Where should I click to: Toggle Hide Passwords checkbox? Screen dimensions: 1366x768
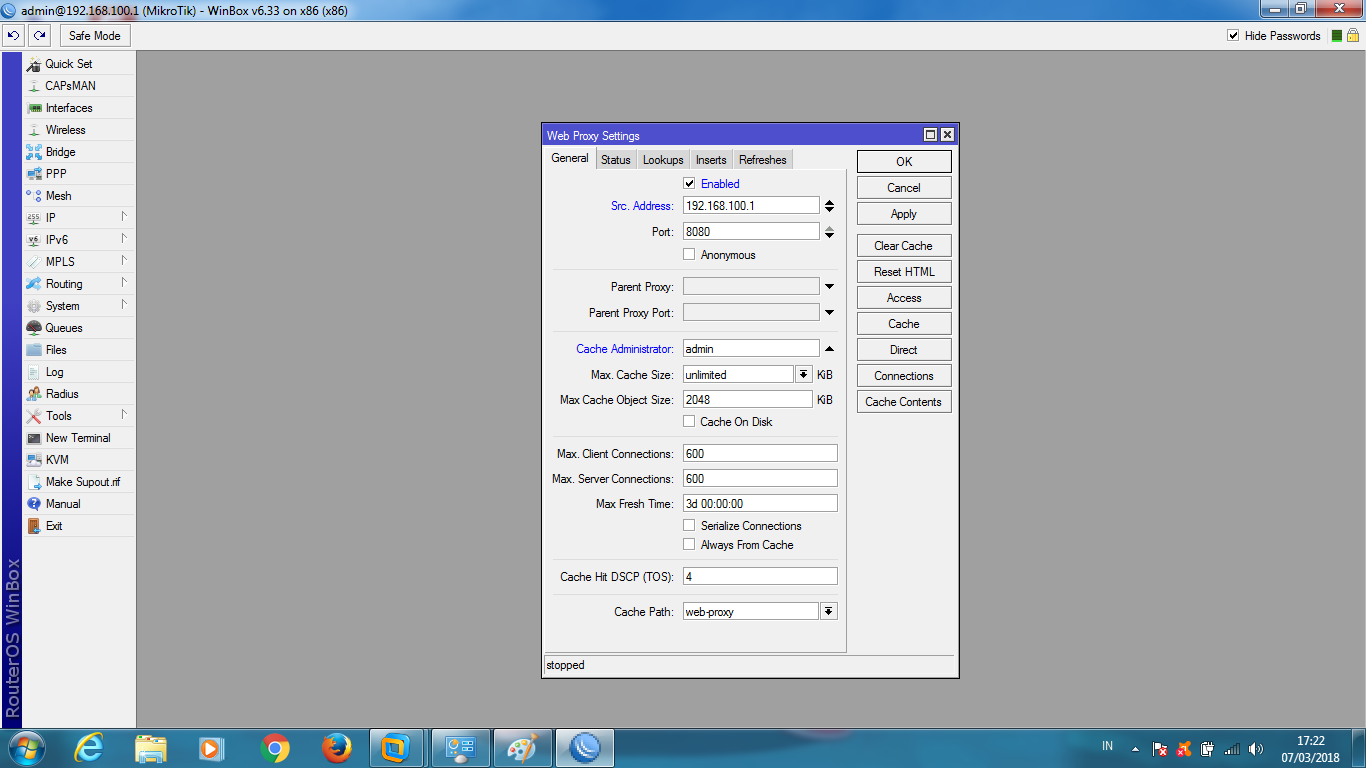[1233, 36]
